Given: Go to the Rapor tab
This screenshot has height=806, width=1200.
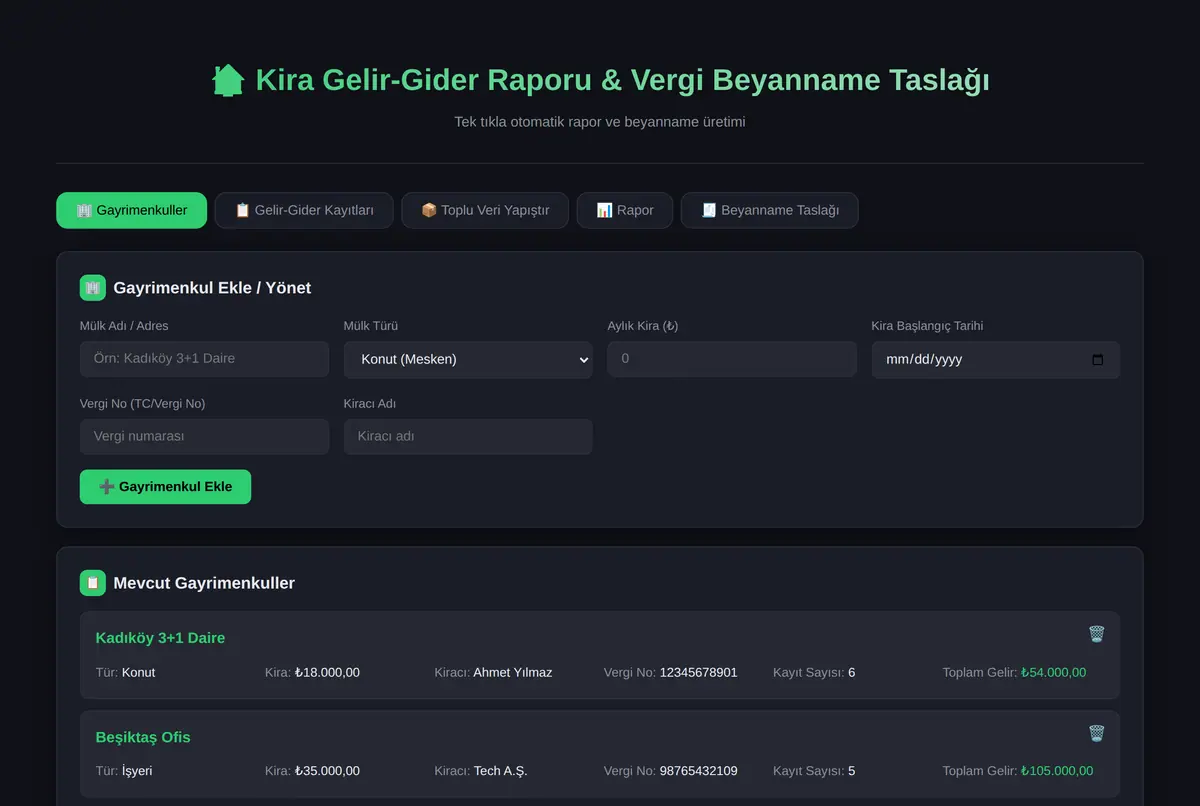Looking at the screenshot, I should coord(625,210).
